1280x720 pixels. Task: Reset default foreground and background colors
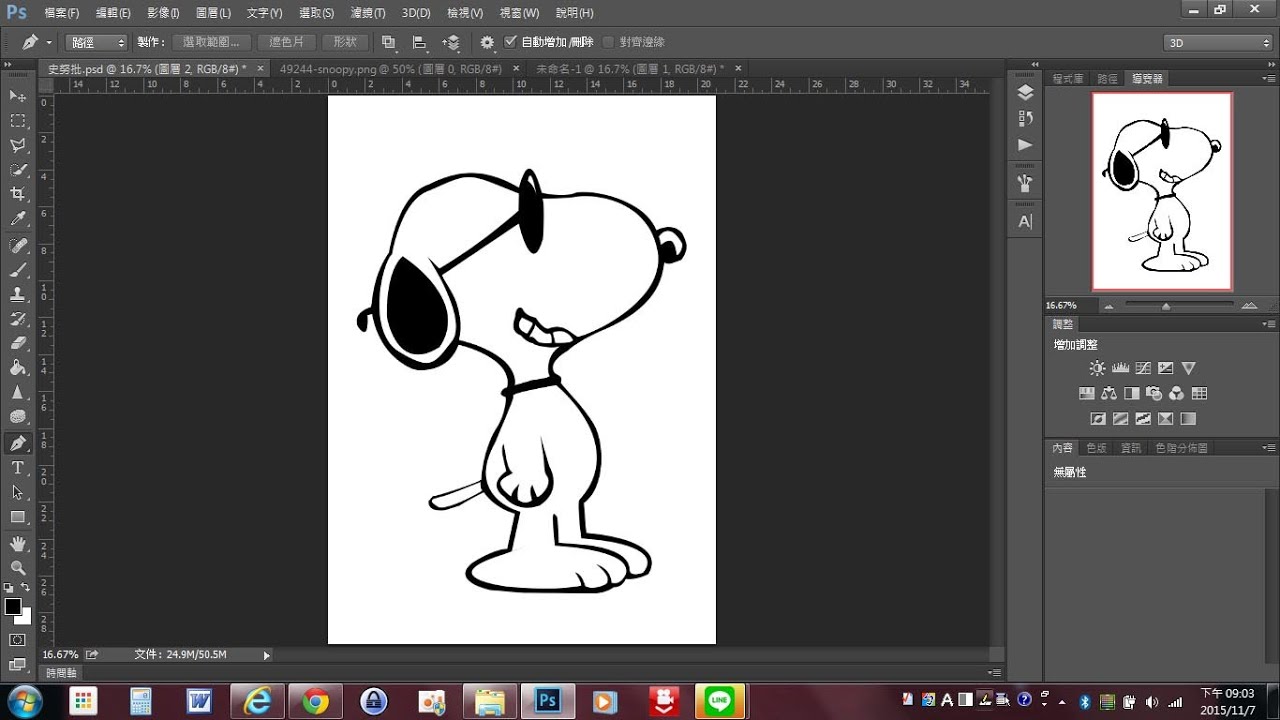9,588
